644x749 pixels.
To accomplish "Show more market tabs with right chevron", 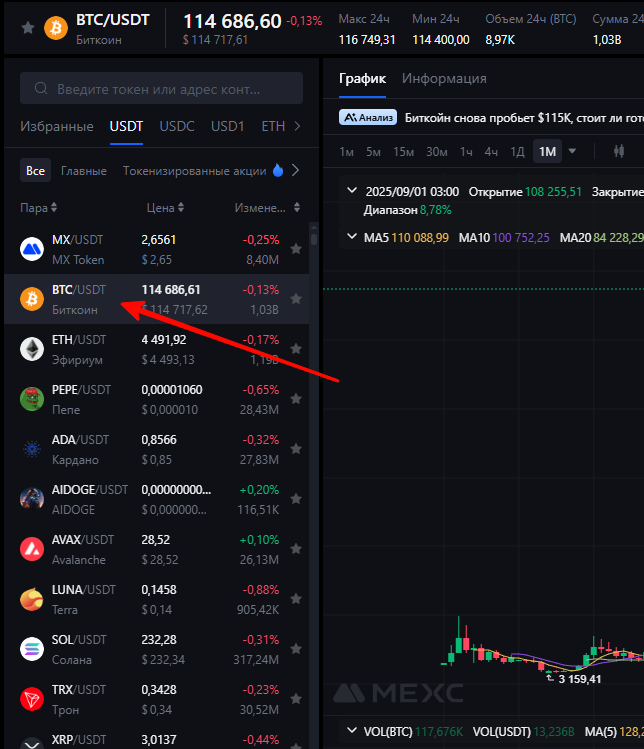I will pos(297,126).
